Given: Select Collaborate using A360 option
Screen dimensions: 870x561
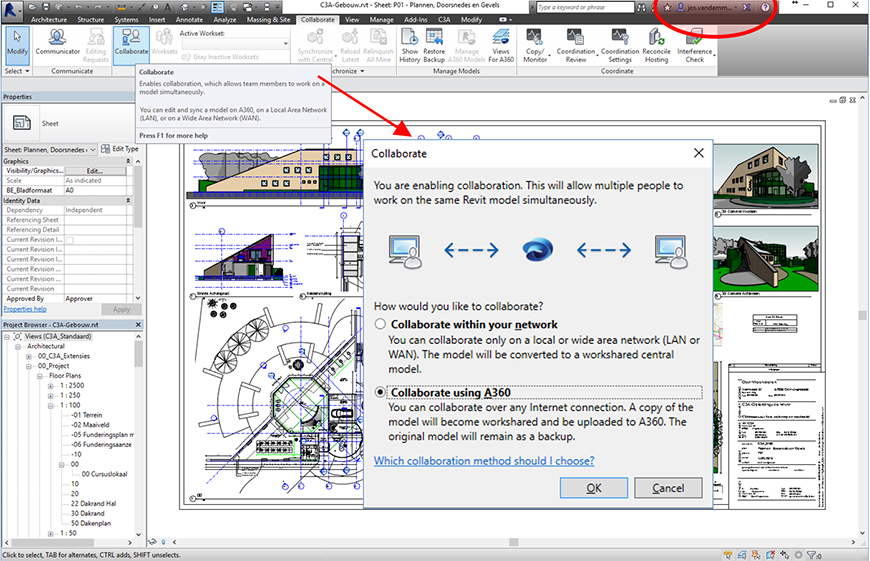Looking at the screenshot, I should (x=380, y=392).
